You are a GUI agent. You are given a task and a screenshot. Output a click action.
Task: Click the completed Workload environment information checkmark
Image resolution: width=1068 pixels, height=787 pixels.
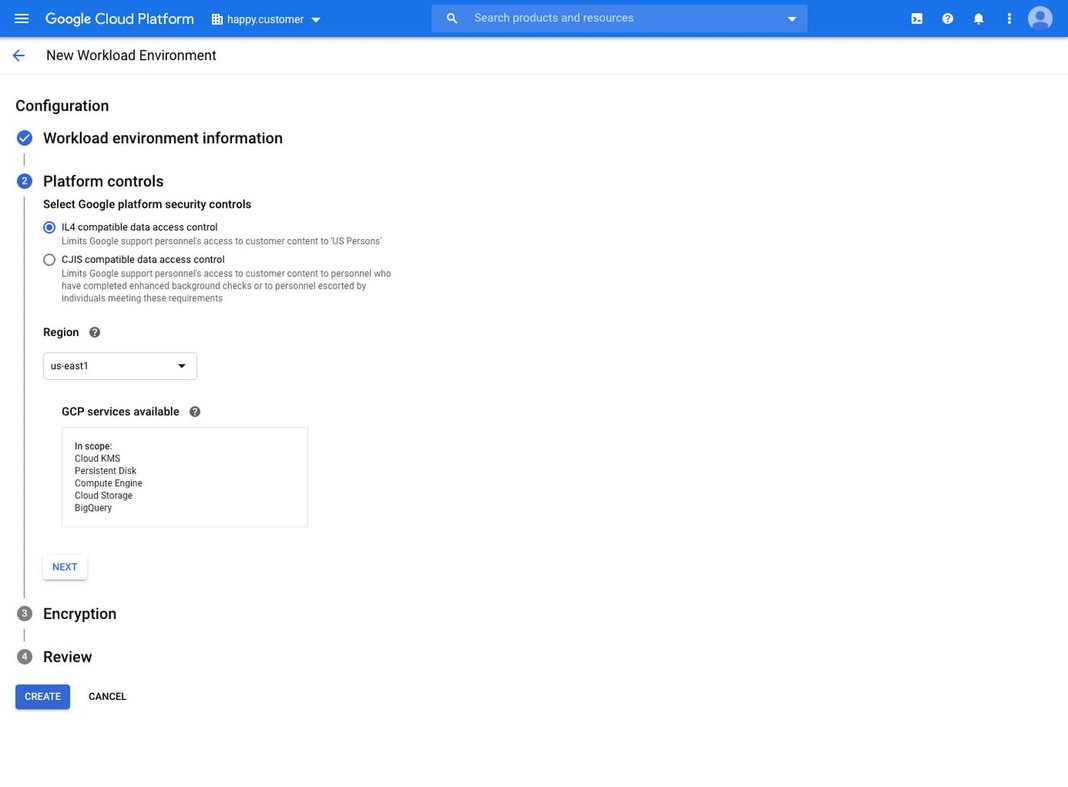tap(25, 138)
